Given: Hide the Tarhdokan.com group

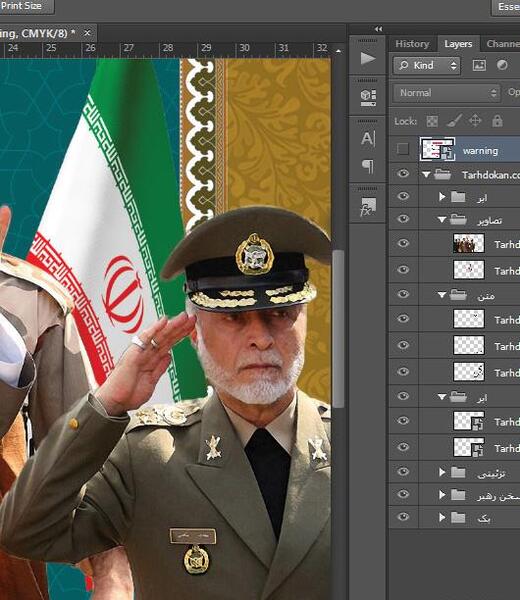Looking at the screenshot, I should [403, 174].
